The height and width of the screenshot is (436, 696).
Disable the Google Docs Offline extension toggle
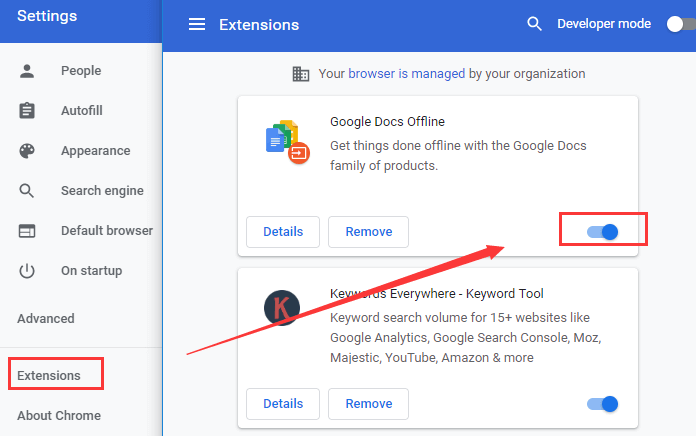[602, 232]
